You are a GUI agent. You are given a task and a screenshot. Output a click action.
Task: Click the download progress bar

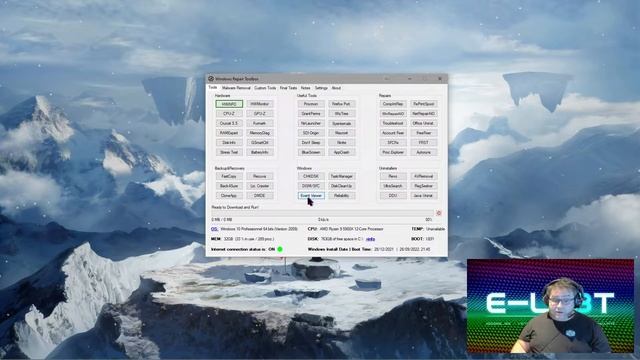click(x=322, y=213)
